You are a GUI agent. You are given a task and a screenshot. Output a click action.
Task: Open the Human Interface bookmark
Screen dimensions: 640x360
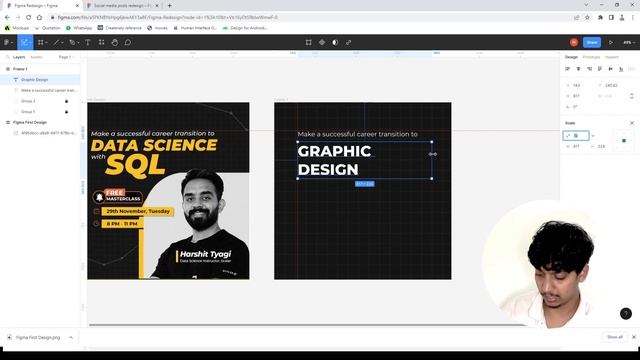(195, 28)
